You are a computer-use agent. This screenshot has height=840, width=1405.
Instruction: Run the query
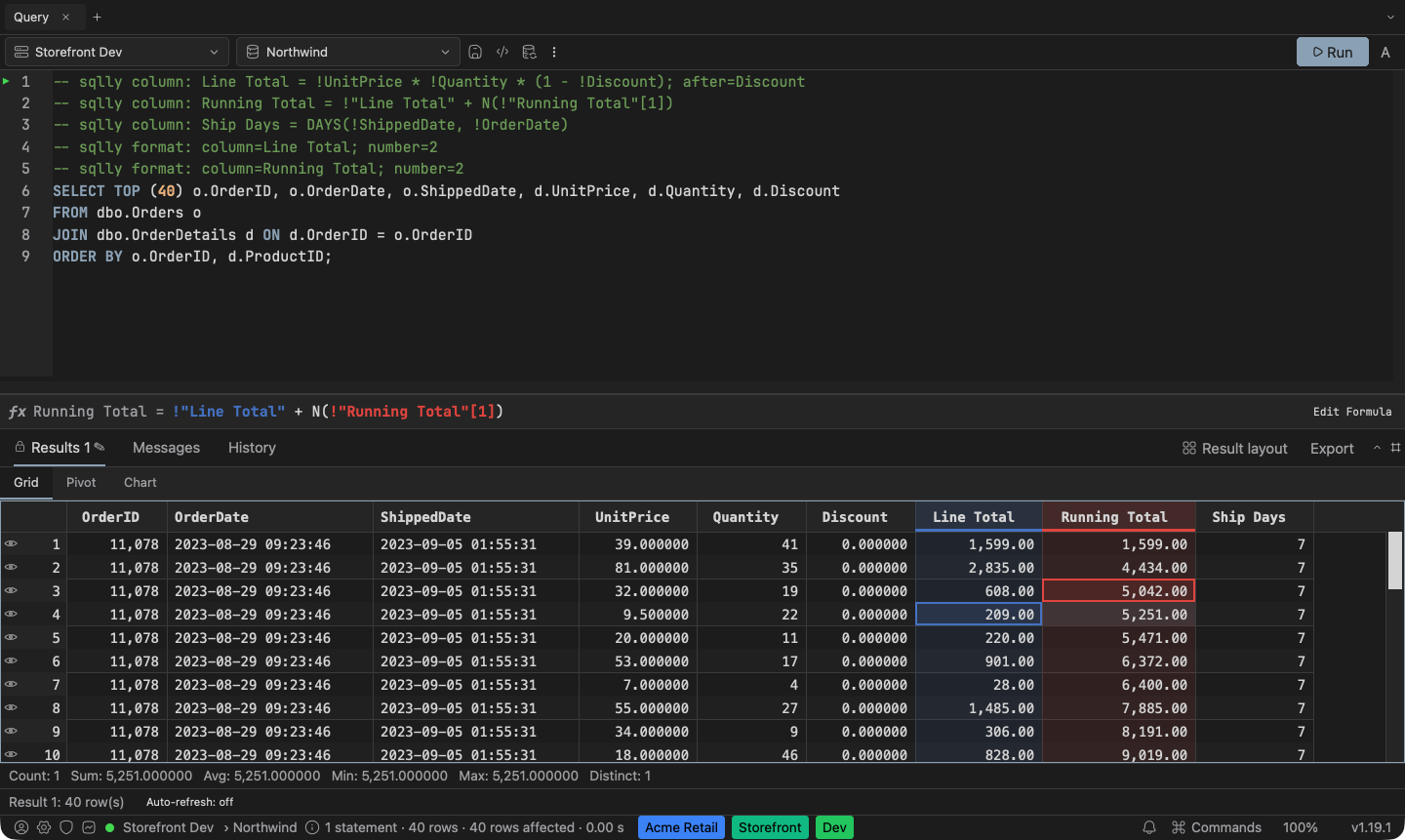pyautogui.click(x=1333, y=52)
